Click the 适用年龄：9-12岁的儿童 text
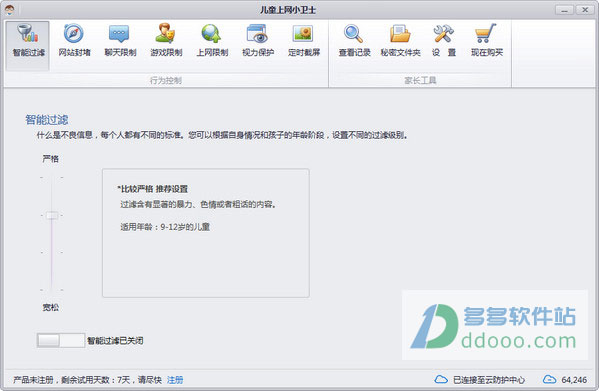 coord(165,227)
